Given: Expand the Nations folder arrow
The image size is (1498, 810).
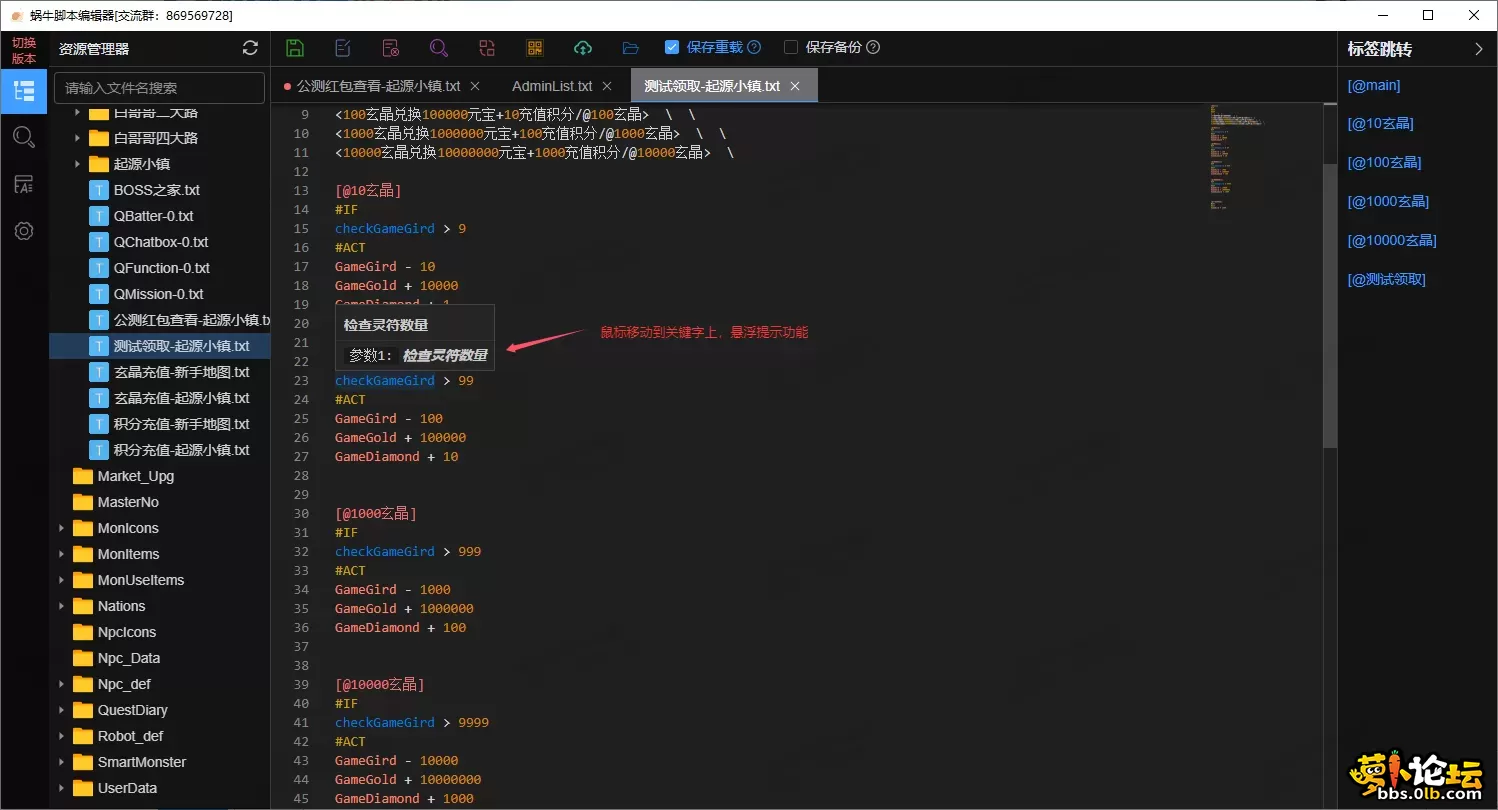Looking at the screenshot, I should [62, 606].
